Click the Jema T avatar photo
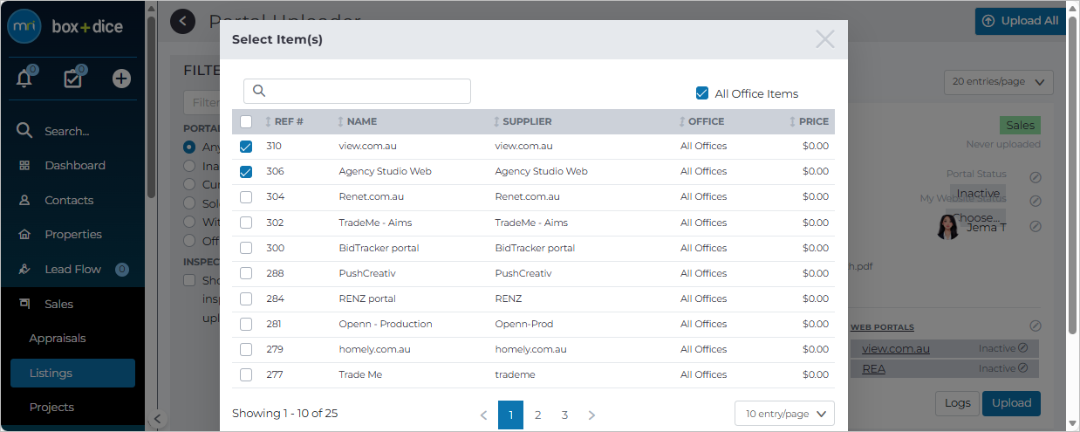Image resolution: width=1080 pixels, height=432 pixels. [948, 227]
